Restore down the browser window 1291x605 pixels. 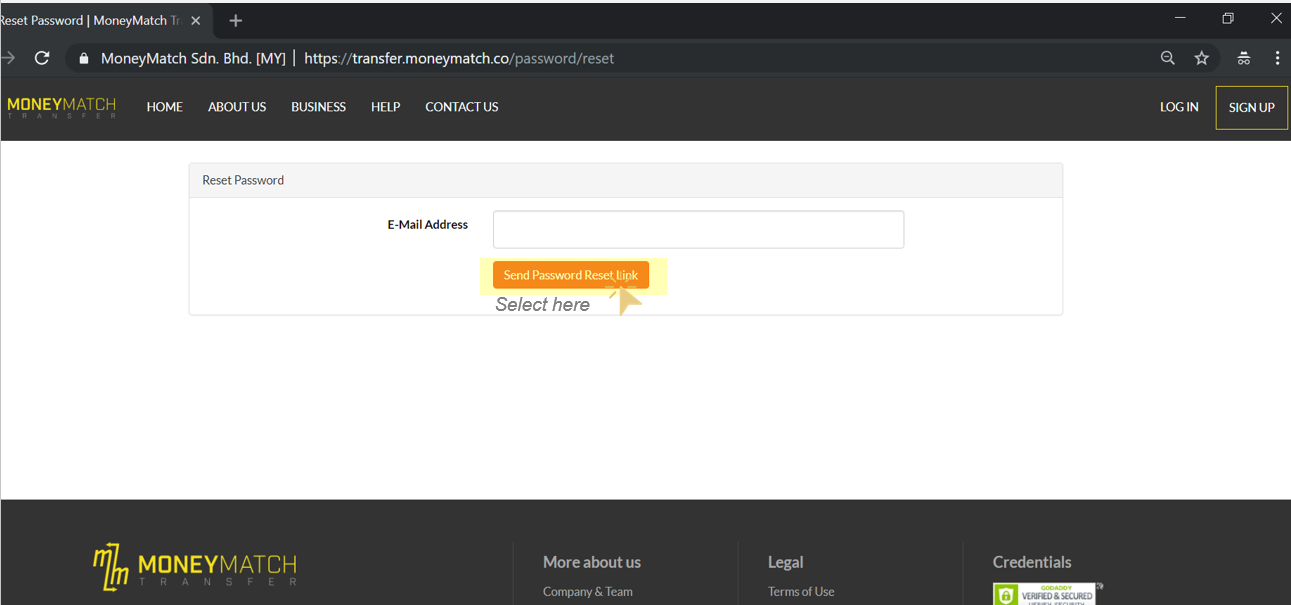(1228, 18)
